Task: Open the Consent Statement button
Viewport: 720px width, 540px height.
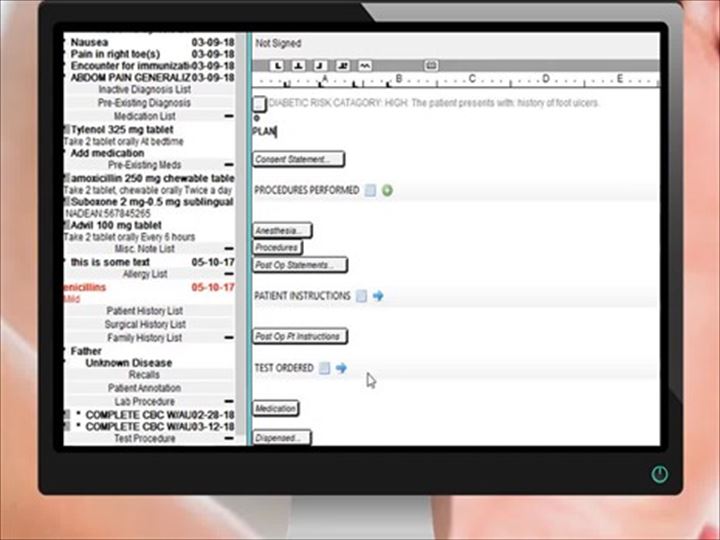Action: [298, 159]
